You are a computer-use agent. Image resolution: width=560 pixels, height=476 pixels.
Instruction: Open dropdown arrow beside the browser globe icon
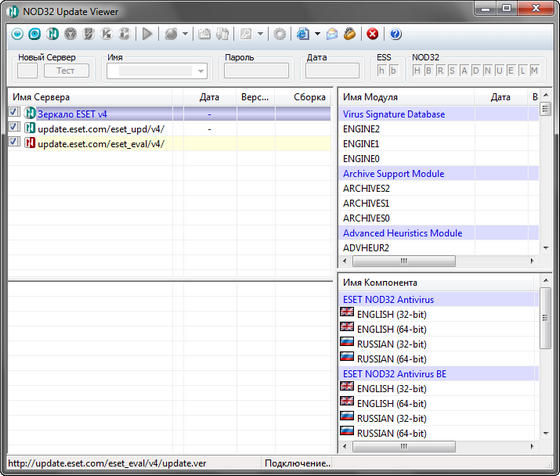317,34
